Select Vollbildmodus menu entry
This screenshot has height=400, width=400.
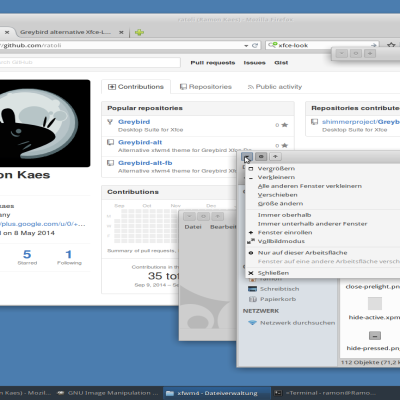pos(322,241)
